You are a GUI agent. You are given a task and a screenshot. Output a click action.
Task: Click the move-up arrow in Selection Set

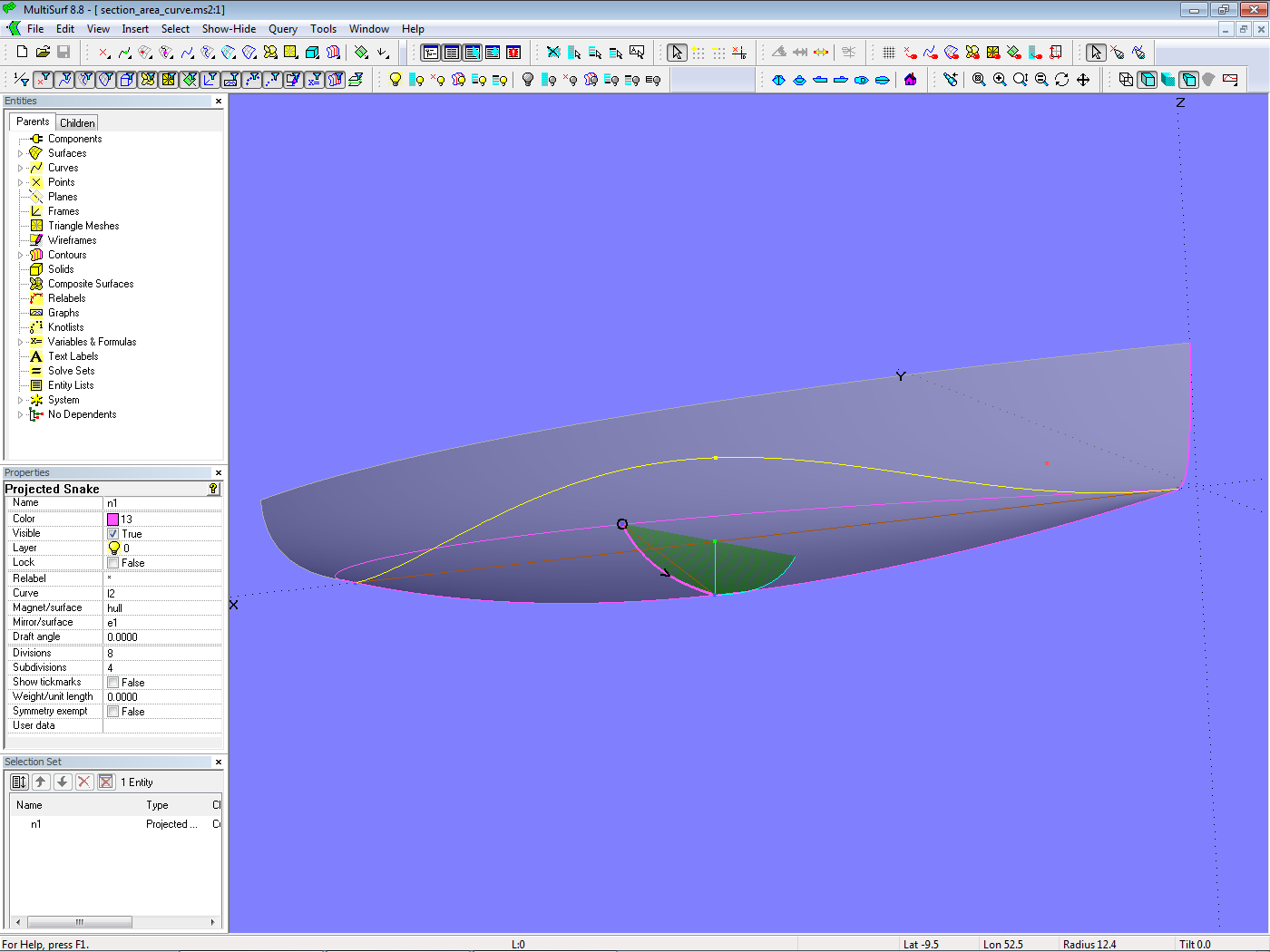coord(41,782)
